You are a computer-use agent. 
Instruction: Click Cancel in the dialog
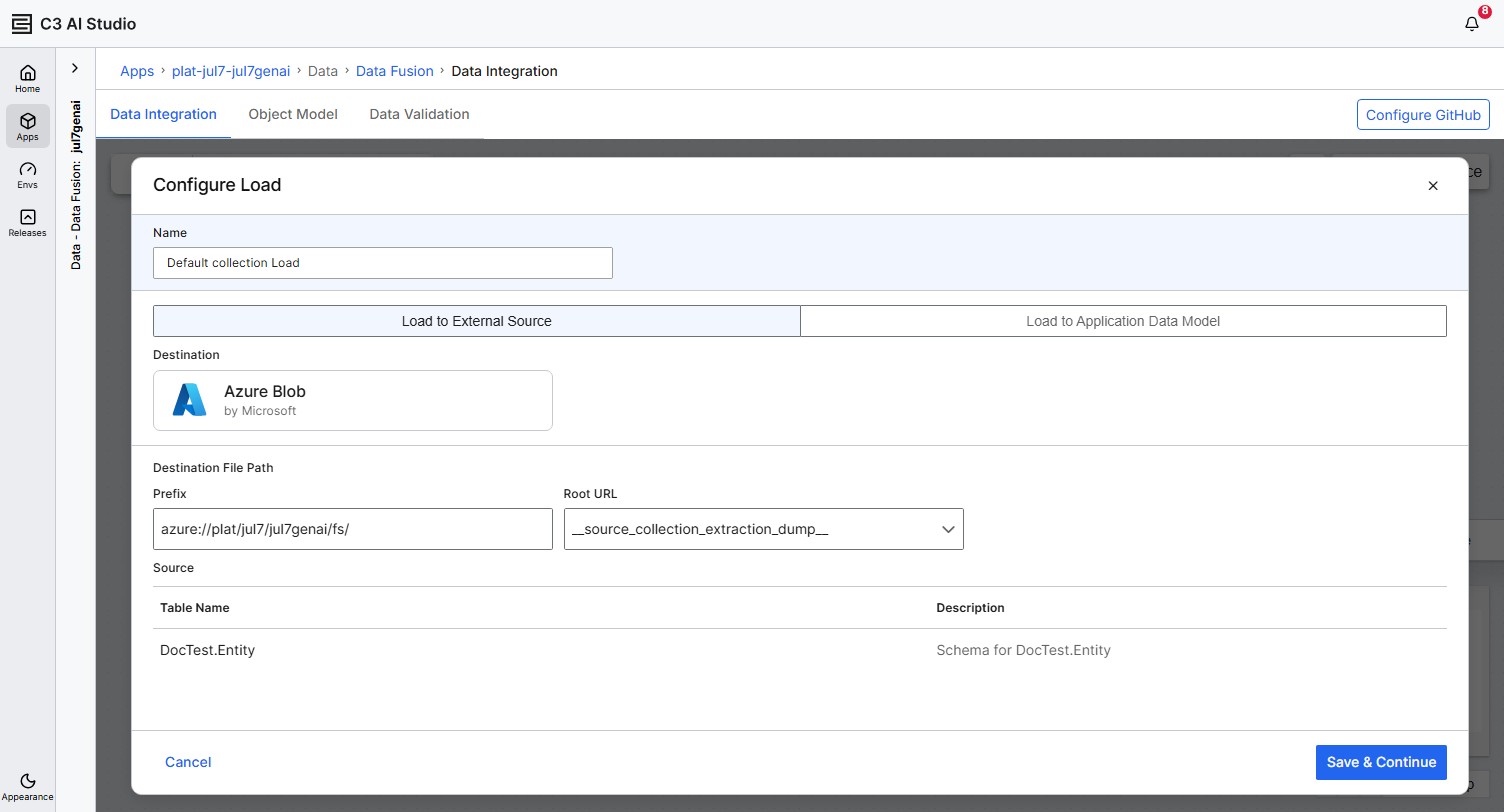pyautogui.click(x=188, y=762)
